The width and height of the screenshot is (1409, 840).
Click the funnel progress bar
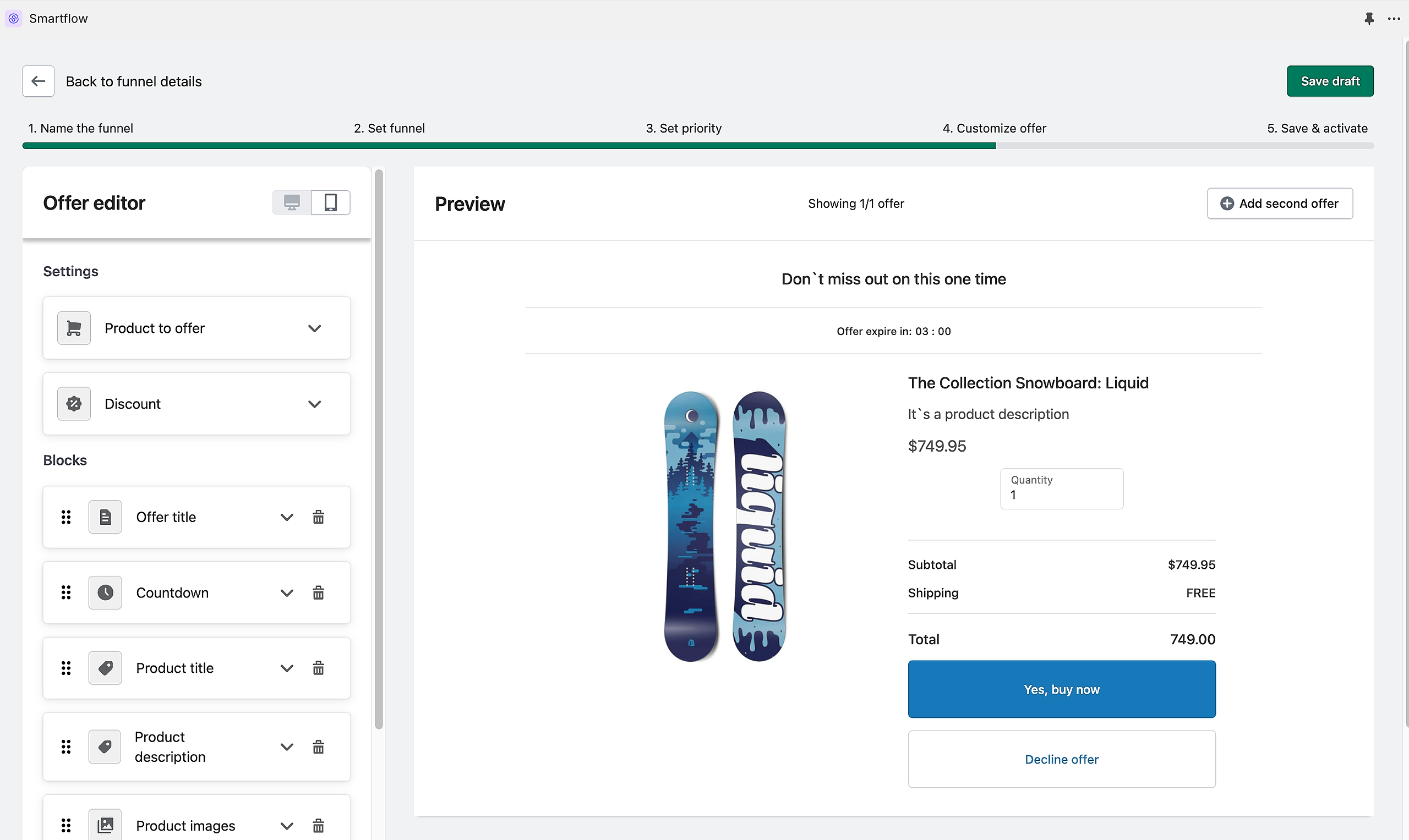pyautogui.click(x=697, y=146)
